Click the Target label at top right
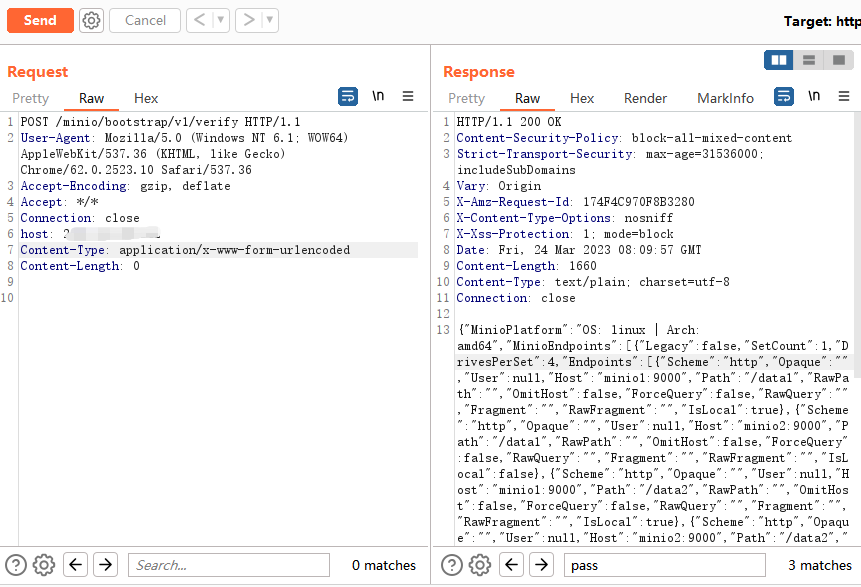 [822, 21]
